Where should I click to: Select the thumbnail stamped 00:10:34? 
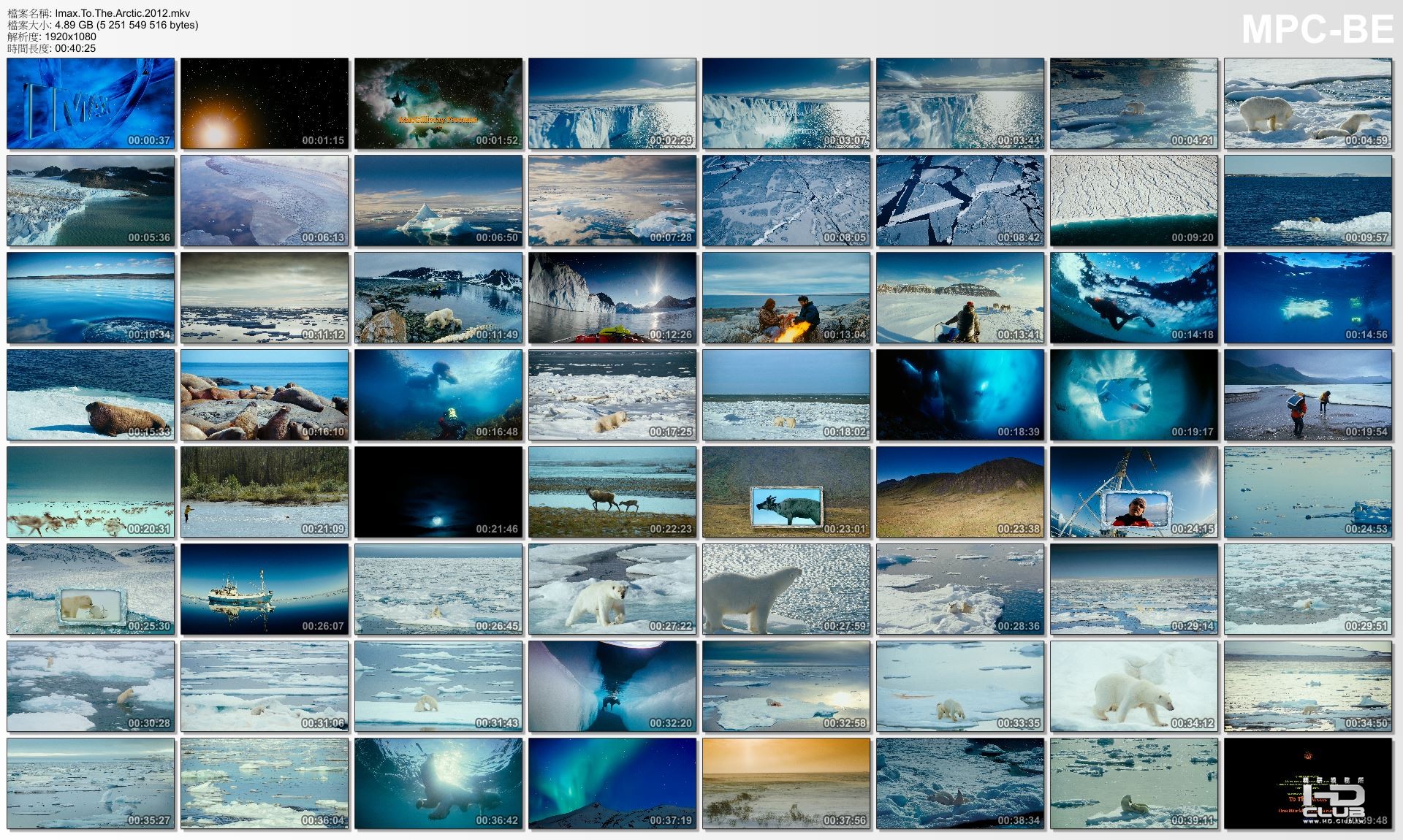pos(91,298)
